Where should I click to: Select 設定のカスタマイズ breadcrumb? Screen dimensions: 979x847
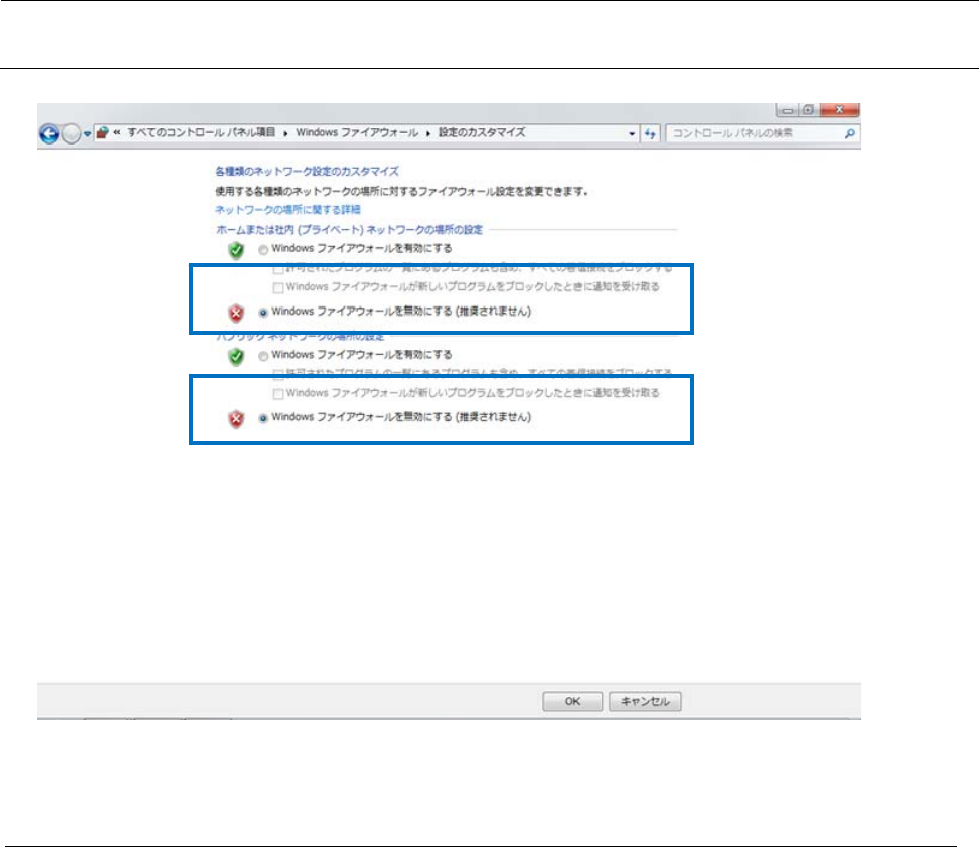pyautogui.click(x=481, y=132)
